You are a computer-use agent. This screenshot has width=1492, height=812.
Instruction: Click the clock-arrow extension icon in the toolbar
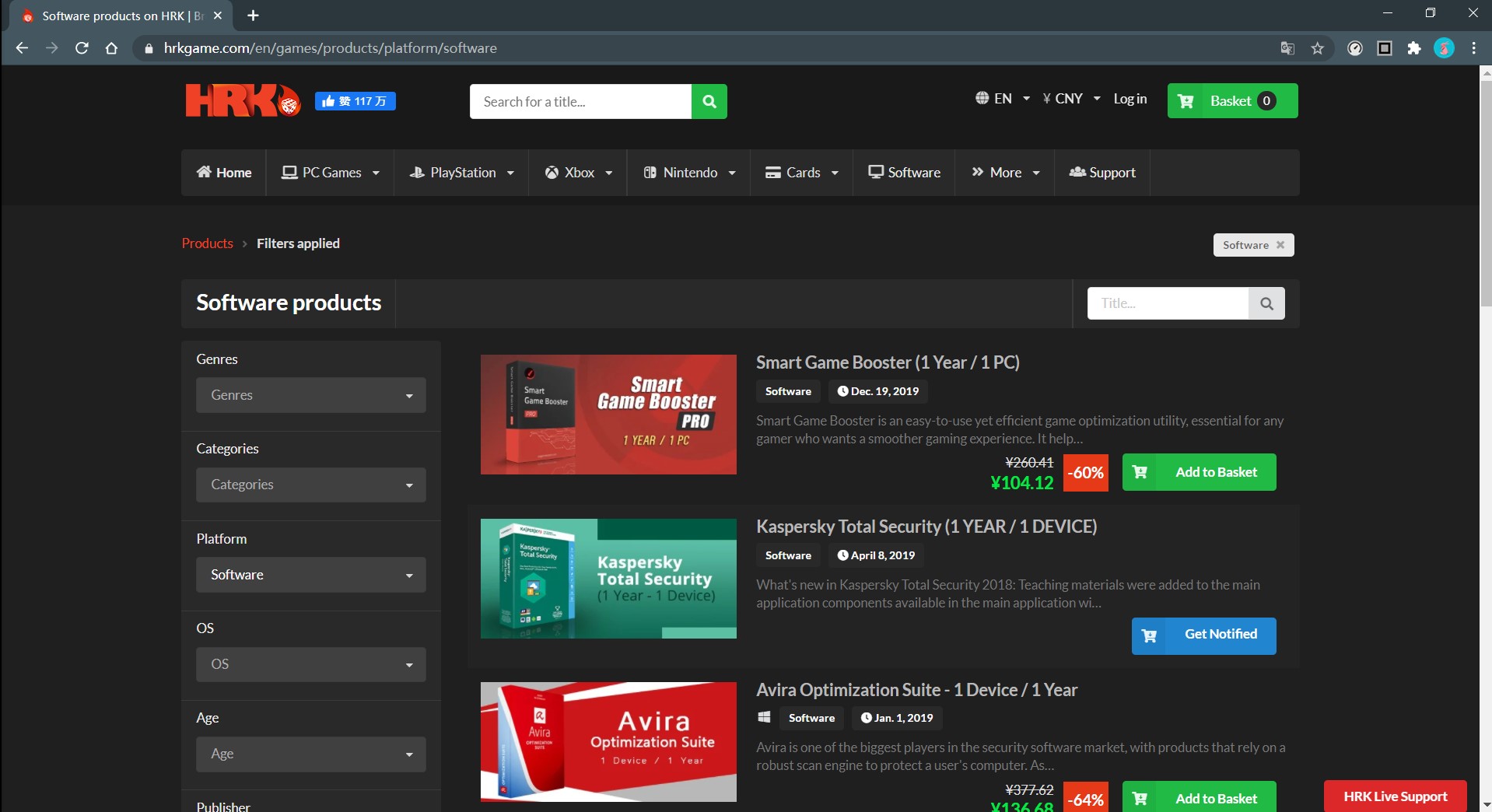pyautogui.click(x=1355, y=48)
